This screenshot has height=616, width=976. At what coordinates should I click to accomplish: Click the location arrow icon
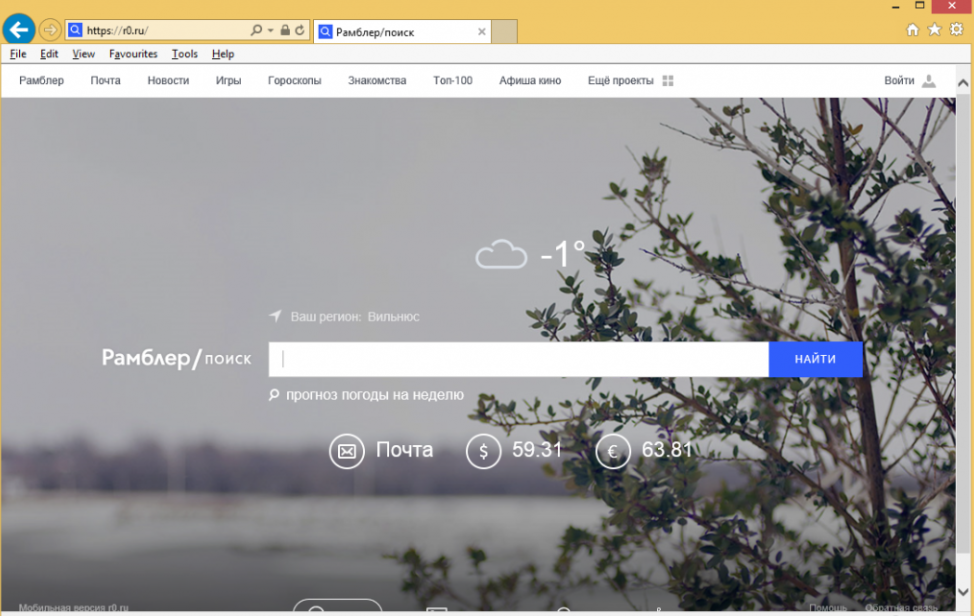275,316
